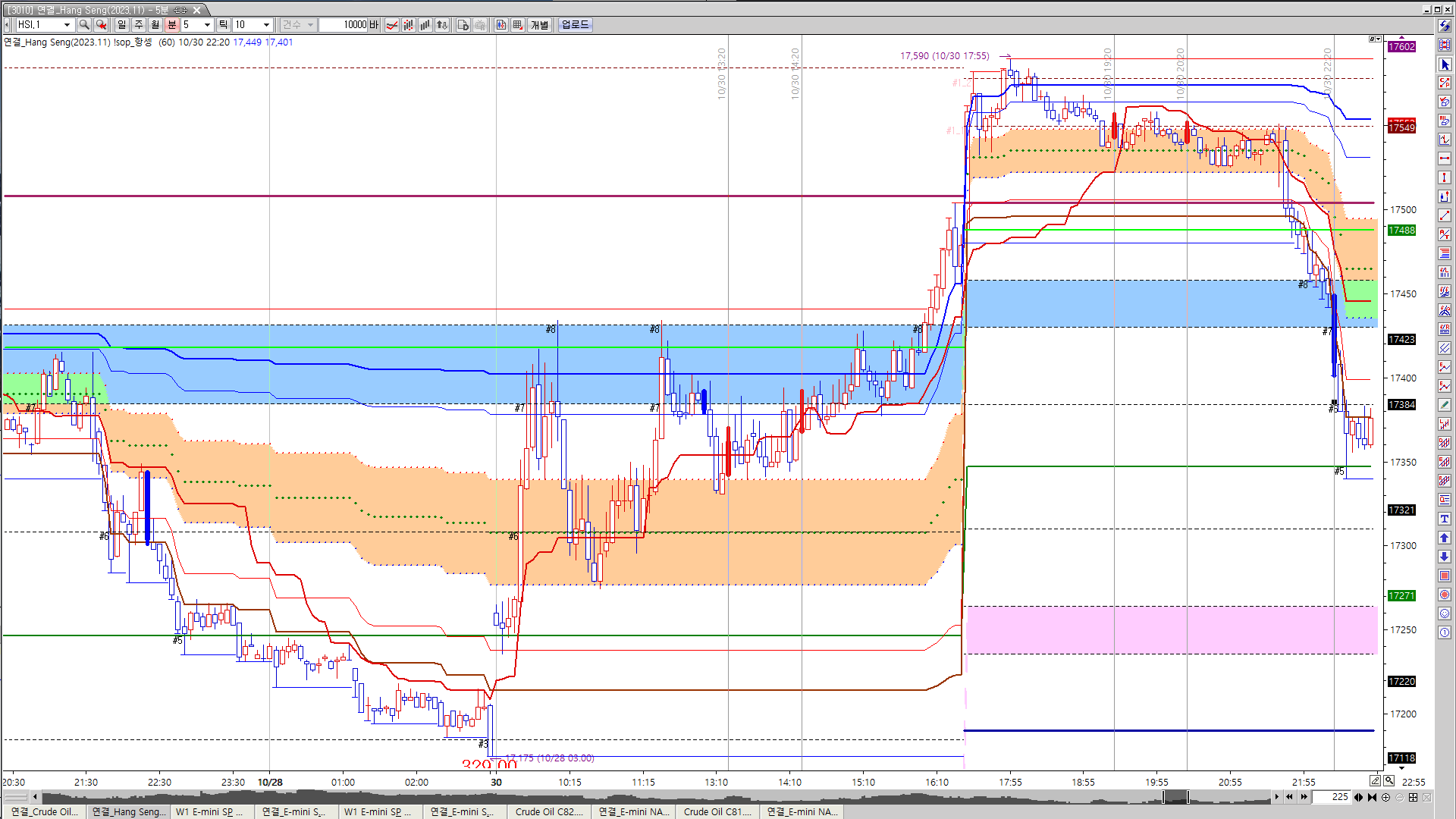The width and height of the screenshot is (1456, 819).
Task: Click the red line chart type icon
Action: coord(392,25)
